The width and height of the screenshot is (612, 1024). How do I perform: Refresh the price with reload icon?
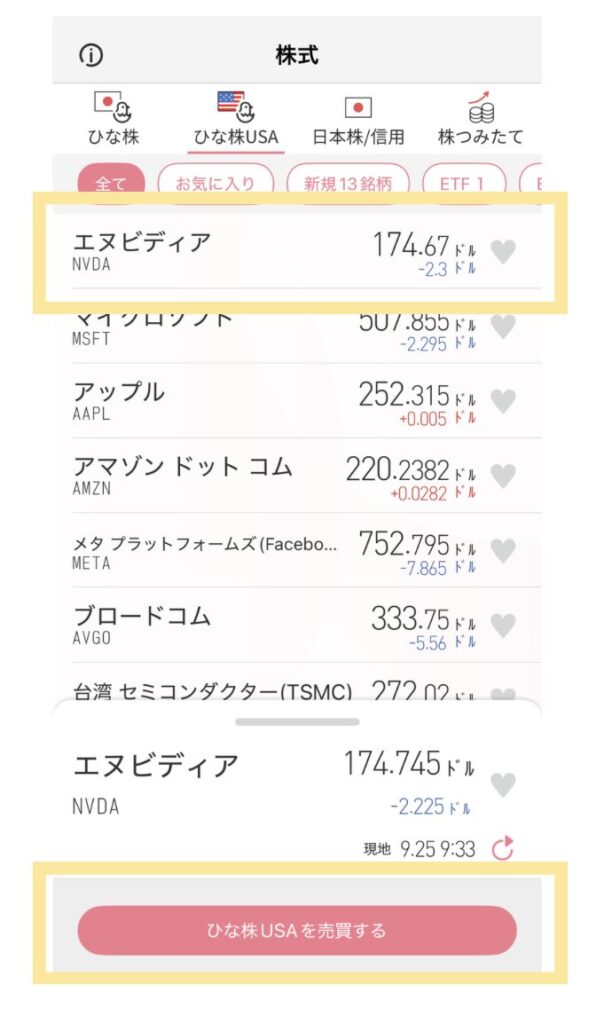[x=503, y=850]
